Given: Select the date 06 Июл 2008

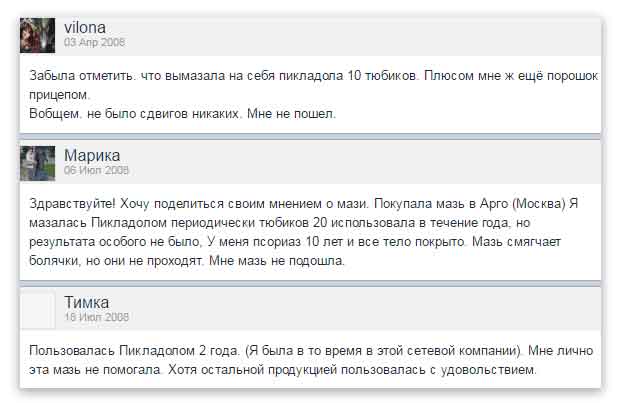Looking at the screenshot, I should point(96,170).
